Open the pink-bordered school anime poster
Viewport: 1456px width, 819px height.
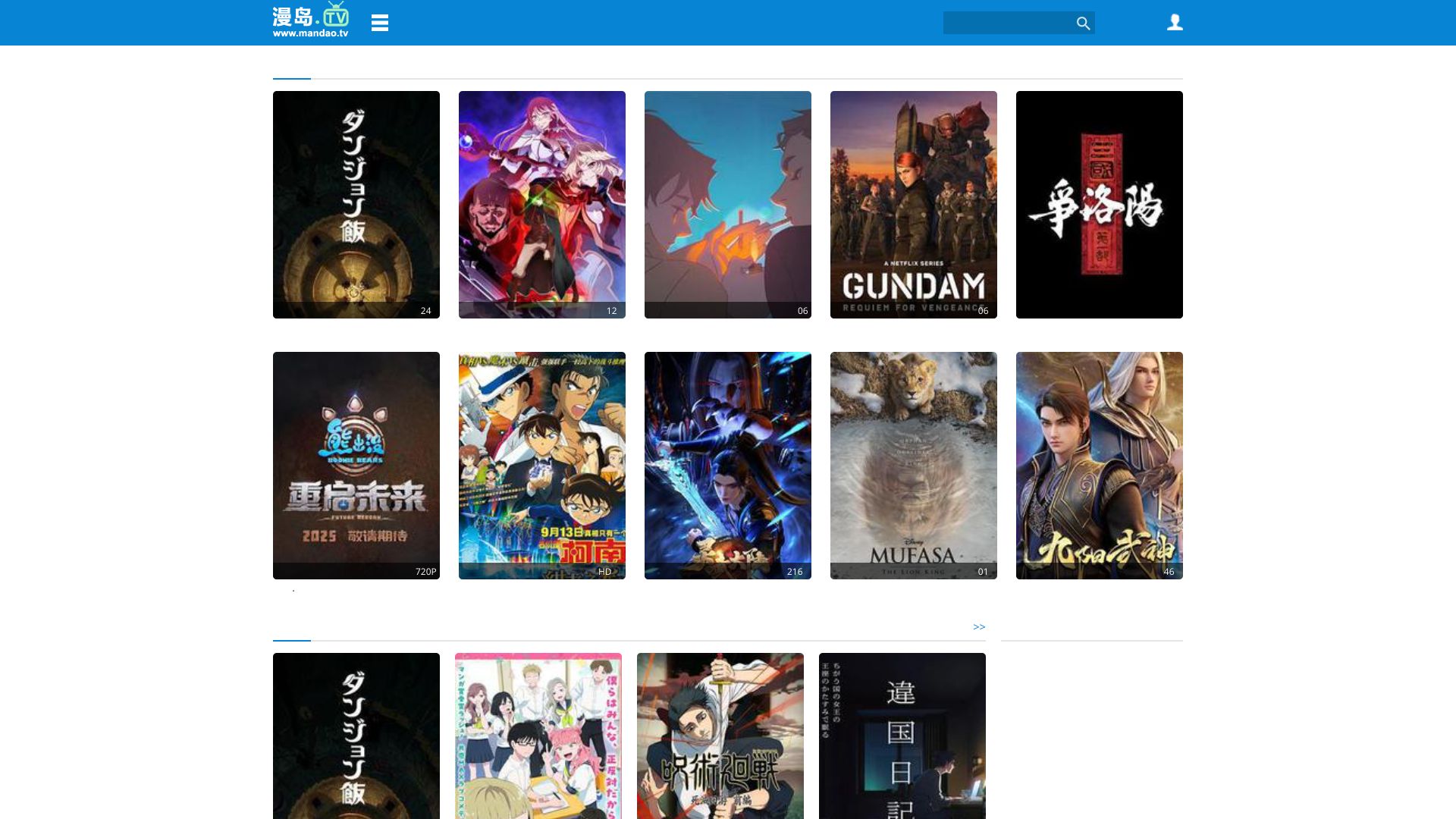pos(538,736)
